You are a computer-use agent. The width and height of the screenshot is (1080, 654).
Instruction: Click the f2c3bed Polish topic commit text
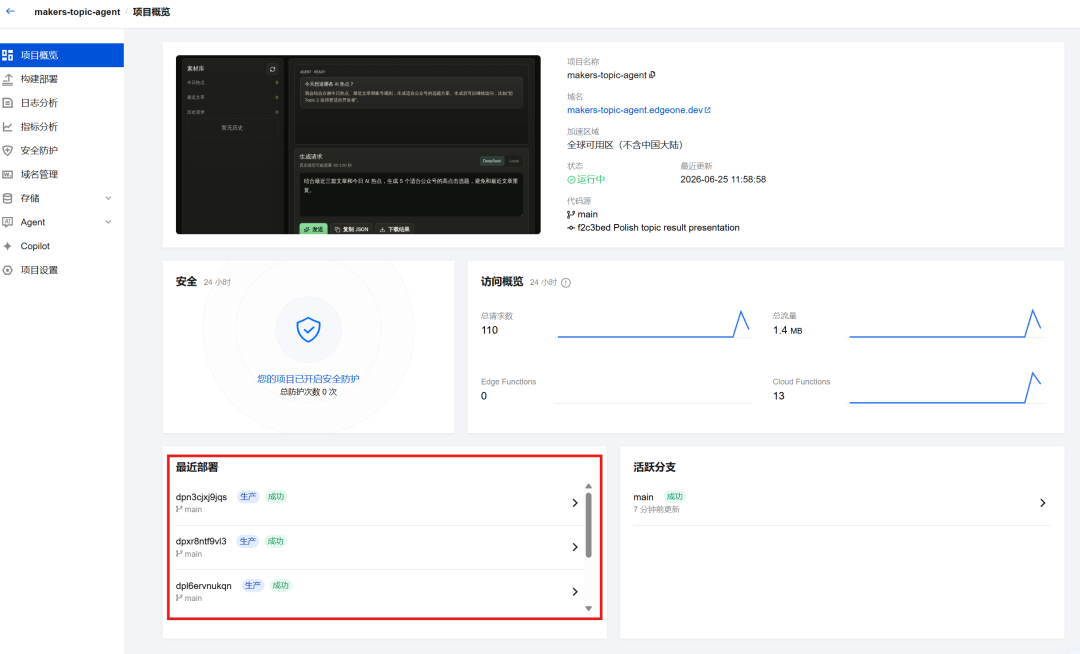coord(658,228)
